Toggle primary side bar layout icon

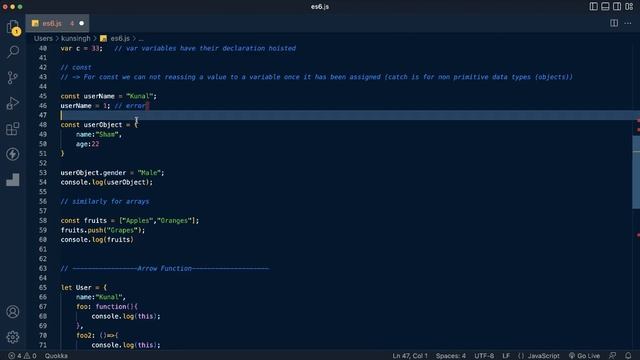click(593, 7)
